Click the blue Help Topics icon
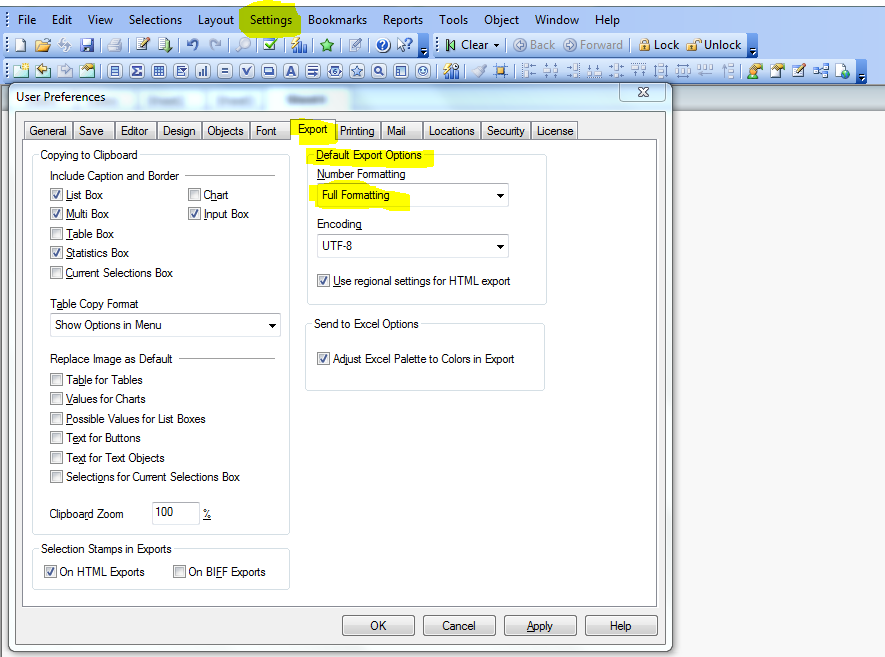 pyautogui.click(x=383, y=45)
